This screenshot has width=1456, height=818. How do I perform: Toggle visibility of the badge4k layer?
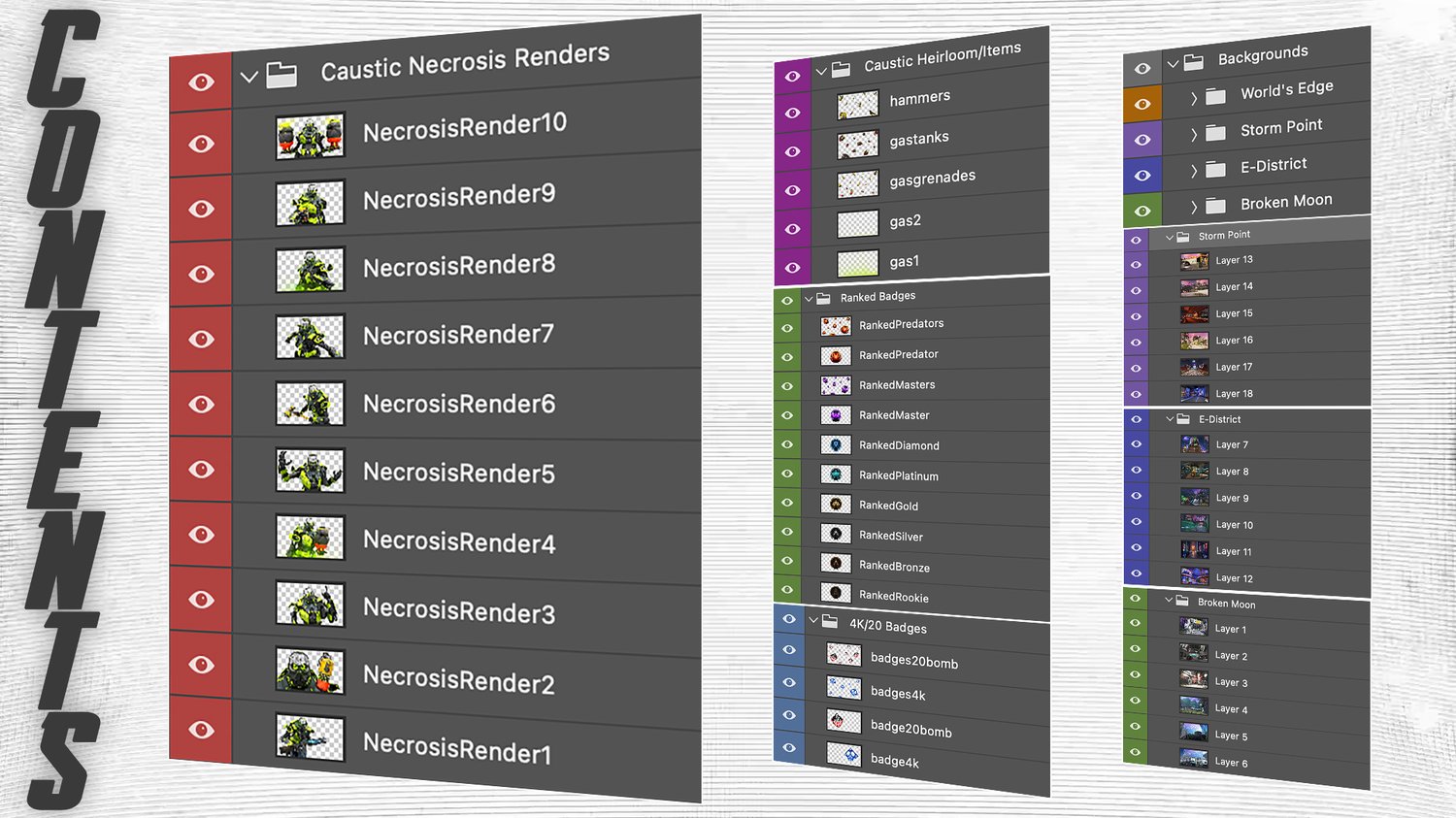789,747
